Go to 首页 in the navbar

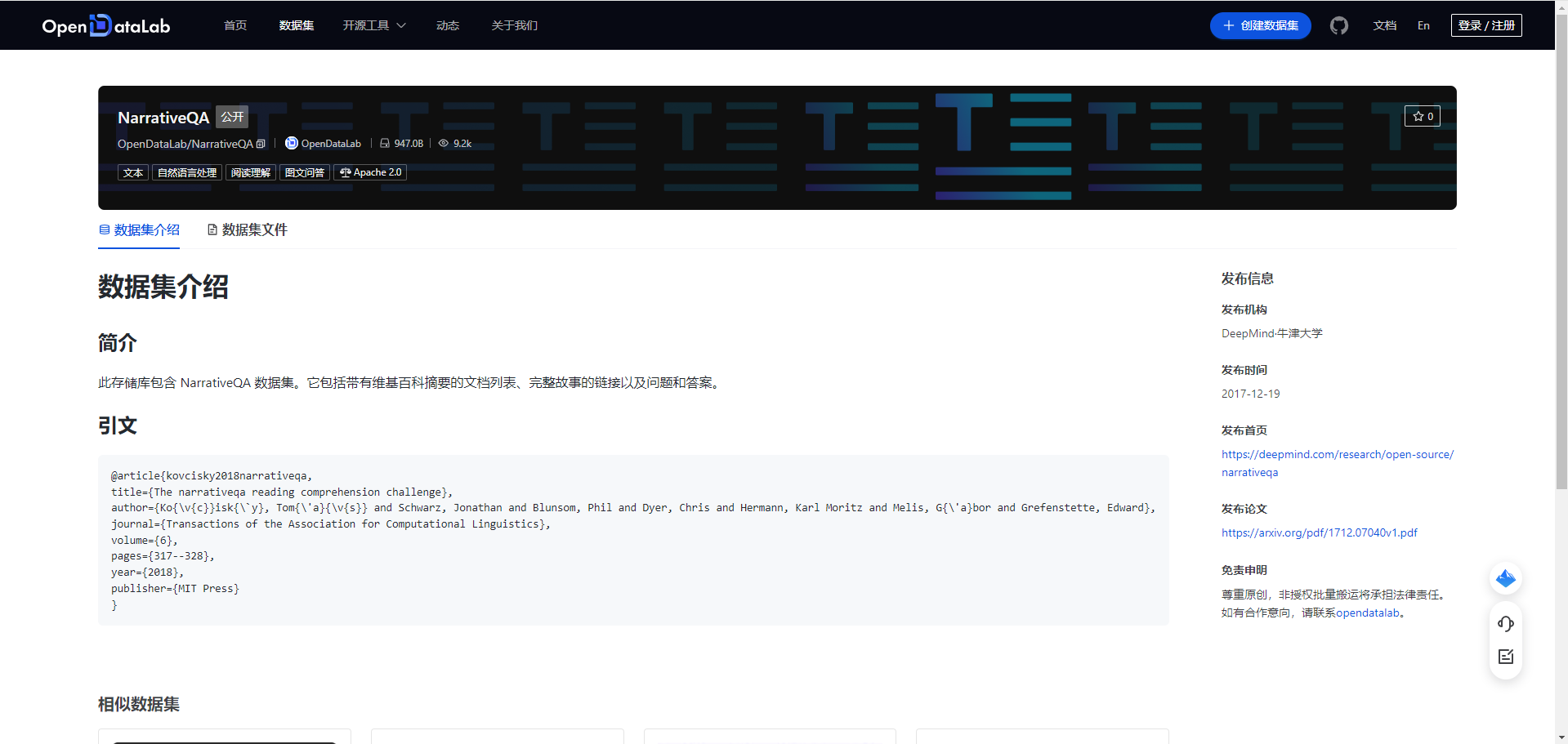235,25
